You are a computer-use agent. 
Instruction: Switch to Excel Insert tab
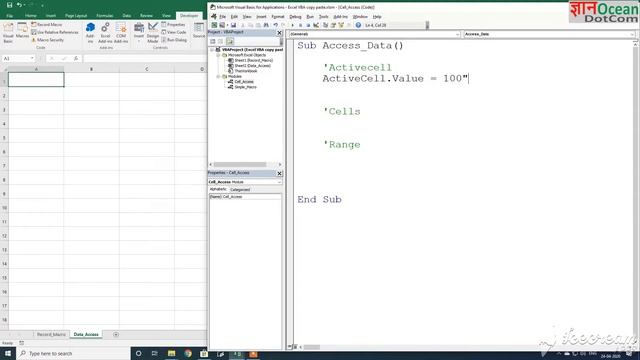pos(51,16)
